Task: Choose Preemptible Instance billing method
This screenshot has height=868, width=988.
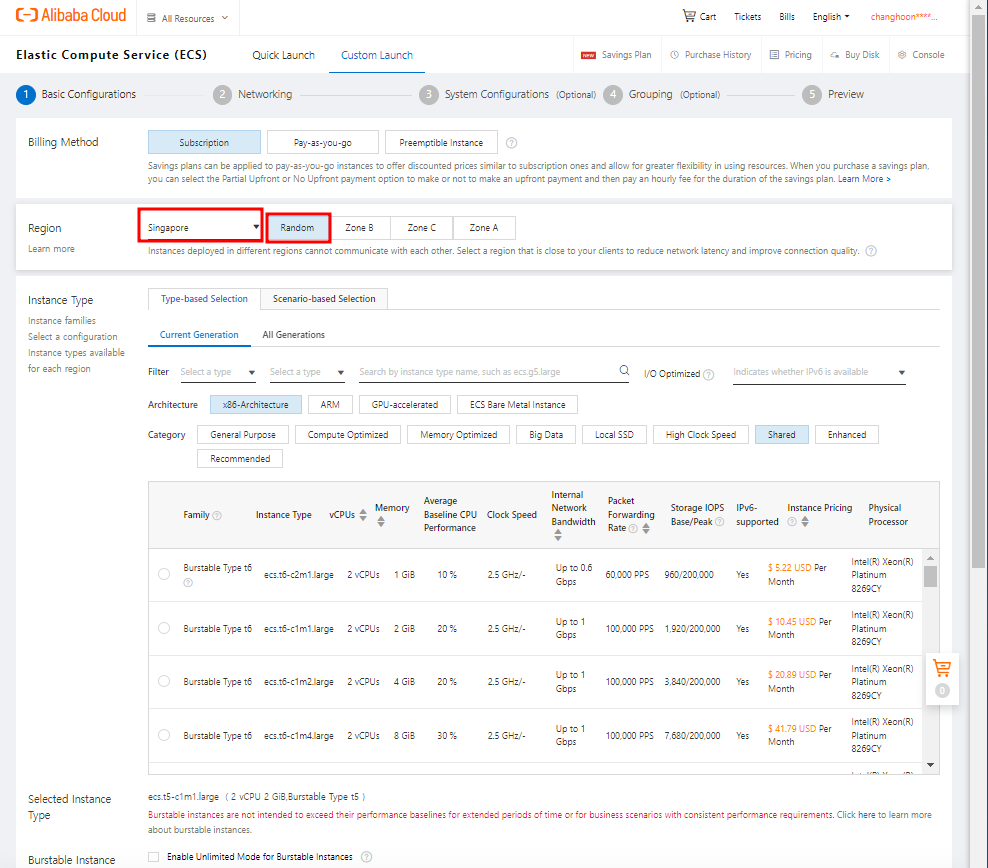Action: (441, 142)
